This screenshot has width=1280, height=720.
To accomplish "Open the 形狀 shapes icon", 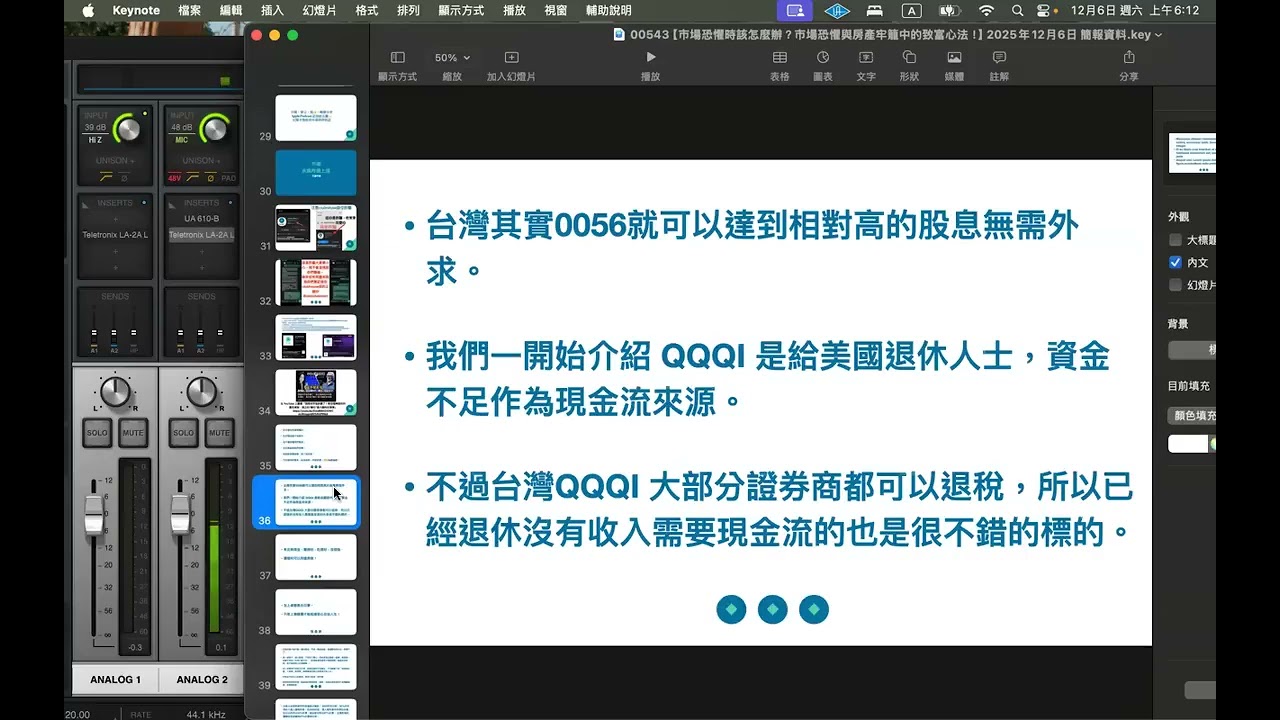I will coord(909,58).
